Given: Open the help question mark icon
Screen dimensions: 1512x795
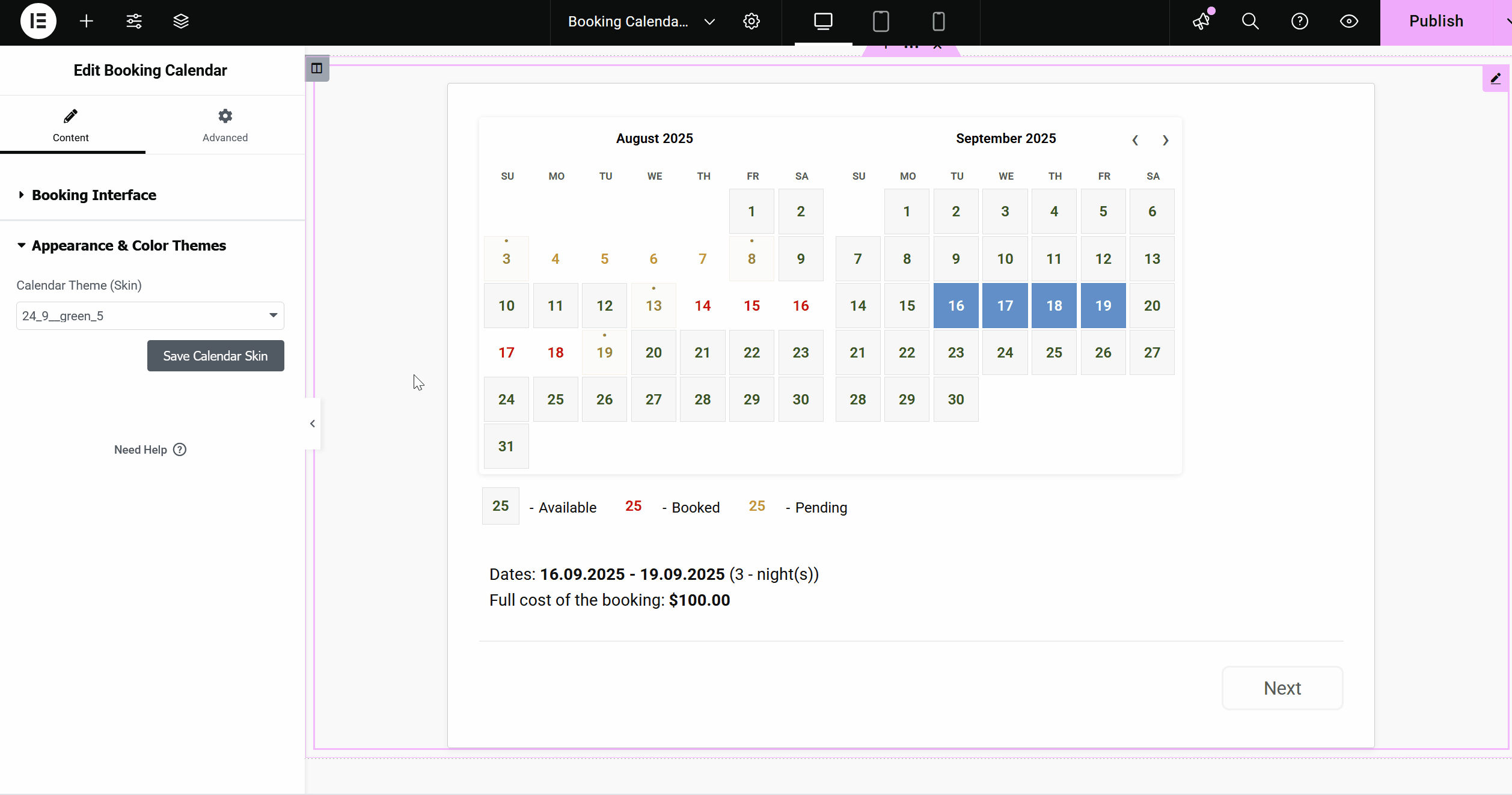Looking at the screenshot, I should (x=1300, y=22).
